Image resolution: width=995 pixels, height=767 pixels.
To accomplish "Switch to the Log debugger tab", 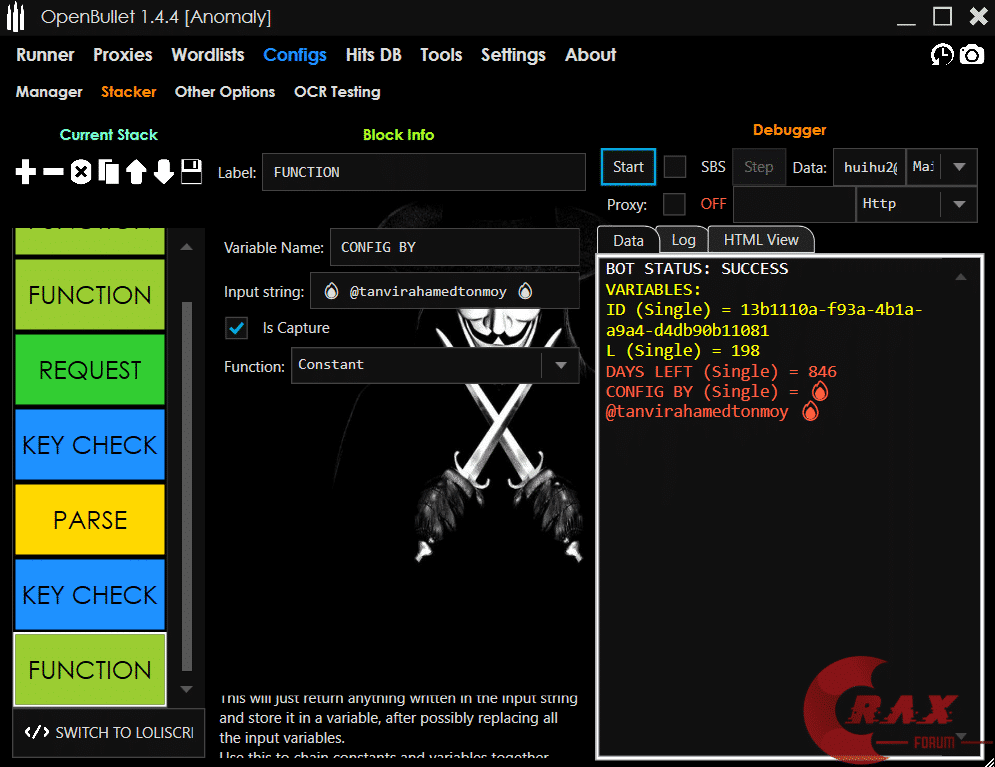I will tap(683, 240).
